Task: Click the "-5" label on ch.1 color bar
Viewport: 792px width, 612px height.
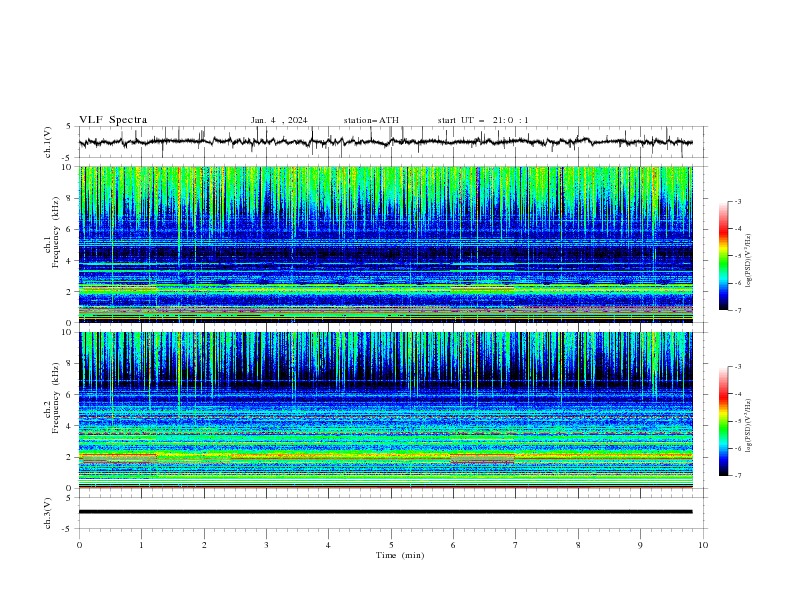Action: (738, 256)
